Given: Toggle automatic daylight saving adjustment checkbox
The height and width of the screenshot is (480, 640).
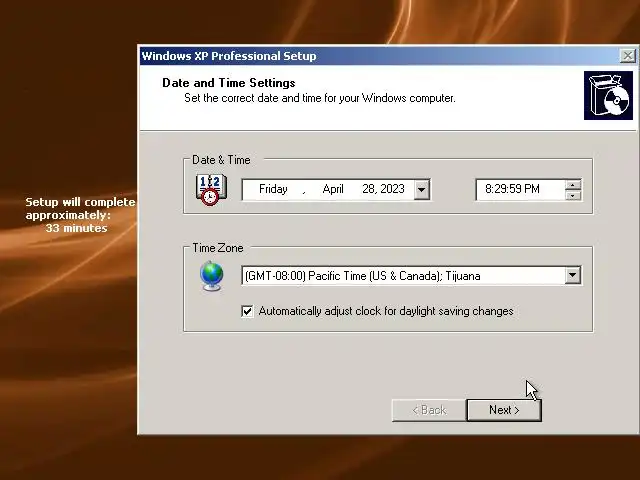Looking at the screenshot, I should coord(247,311).
